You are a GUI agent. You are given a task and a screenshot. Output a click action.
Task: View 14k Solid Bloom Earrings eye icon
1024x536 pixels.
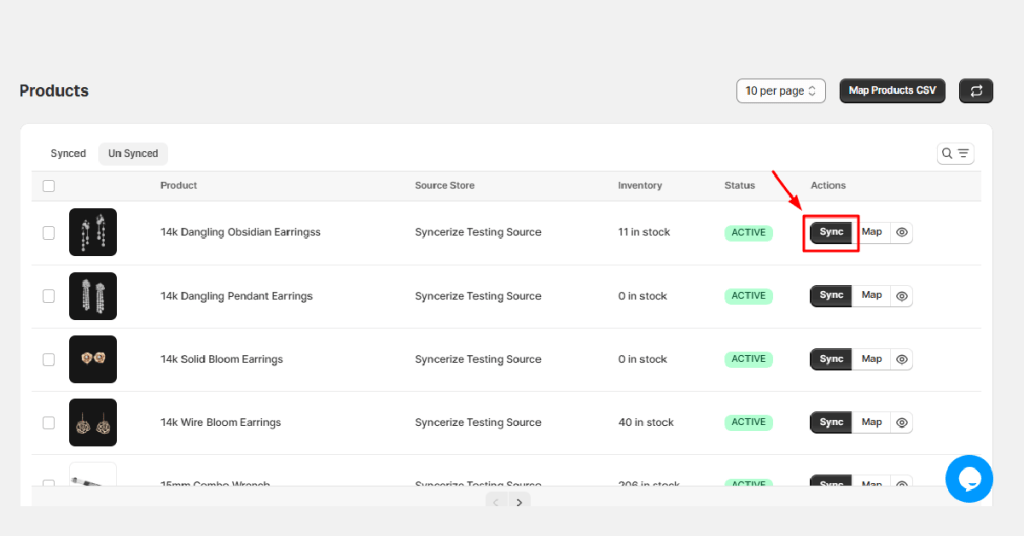901,359
